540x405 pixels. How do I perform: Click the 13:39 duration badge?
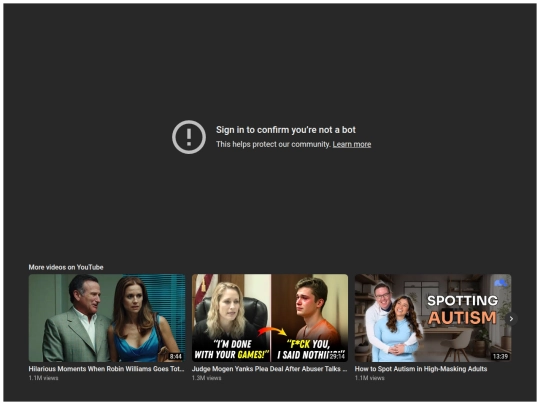(x=500, y=356)
